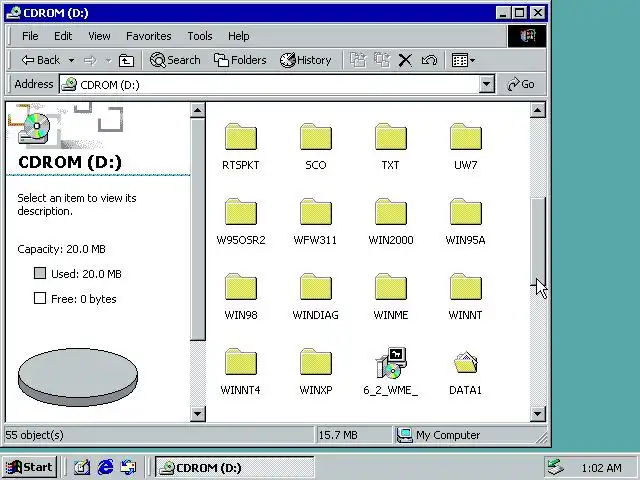Click the Search toolbar button
The height and width of the screenshot is (480, 640).
175,60
